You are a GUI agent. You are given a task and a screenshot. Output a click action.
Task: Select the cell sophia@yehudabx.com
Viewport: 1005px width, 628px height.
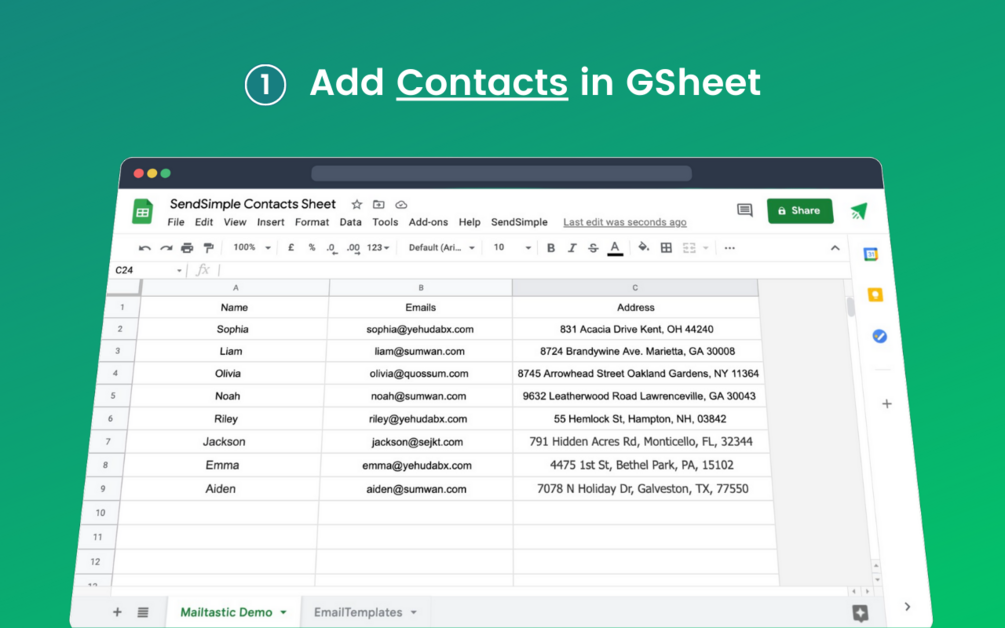(420, 329)
